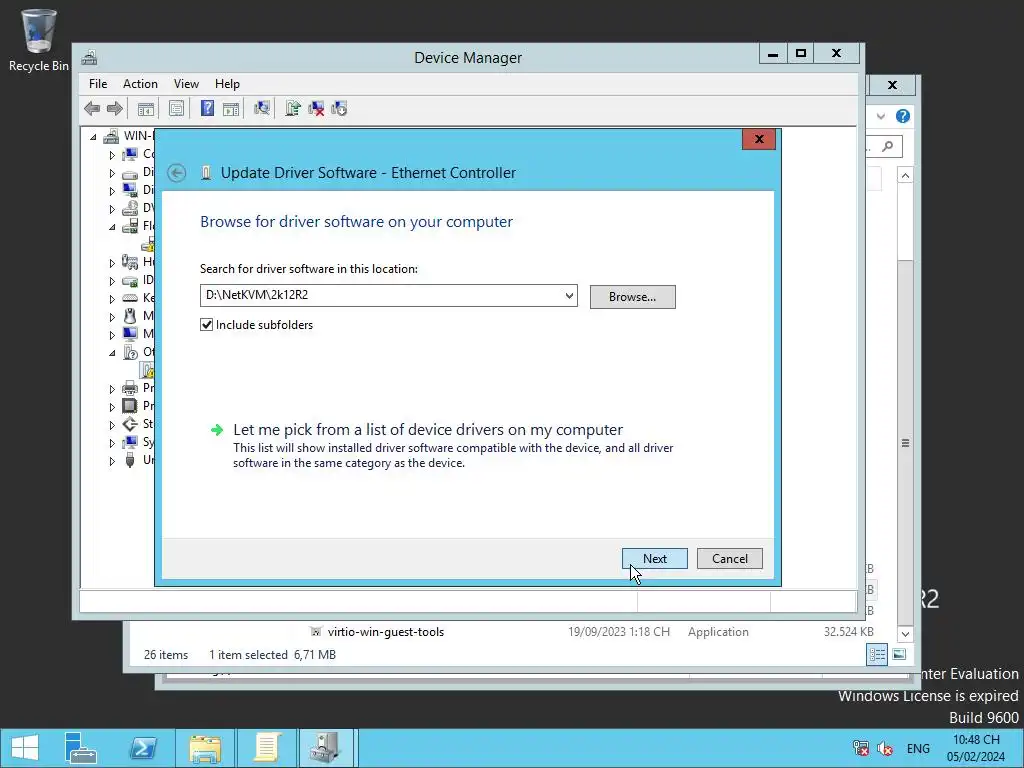The height and width of the screenshot is (768, 1024).
Task: Switch File Explorer to large icons view
Action: click(899, 654)
